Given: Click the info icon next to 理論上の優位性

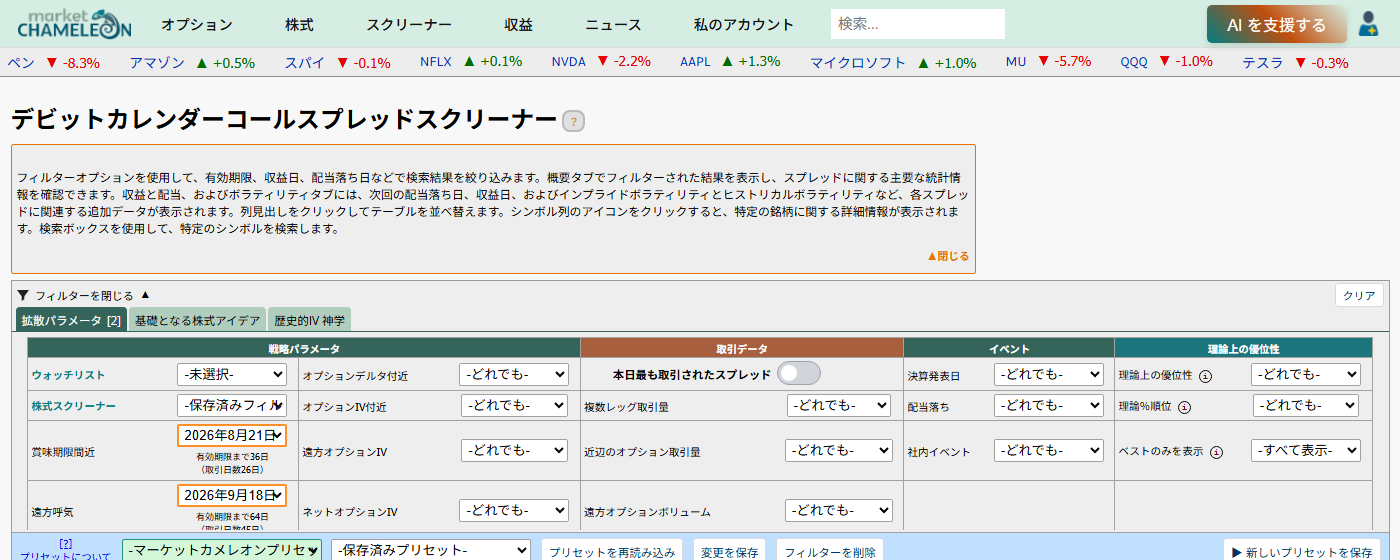Looking at the screenshot, I should pos(1205,376).
